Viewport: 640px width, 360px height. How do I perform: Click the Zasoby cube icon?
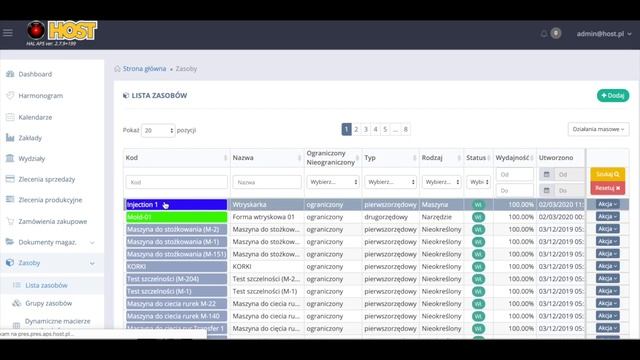point(10,262)
